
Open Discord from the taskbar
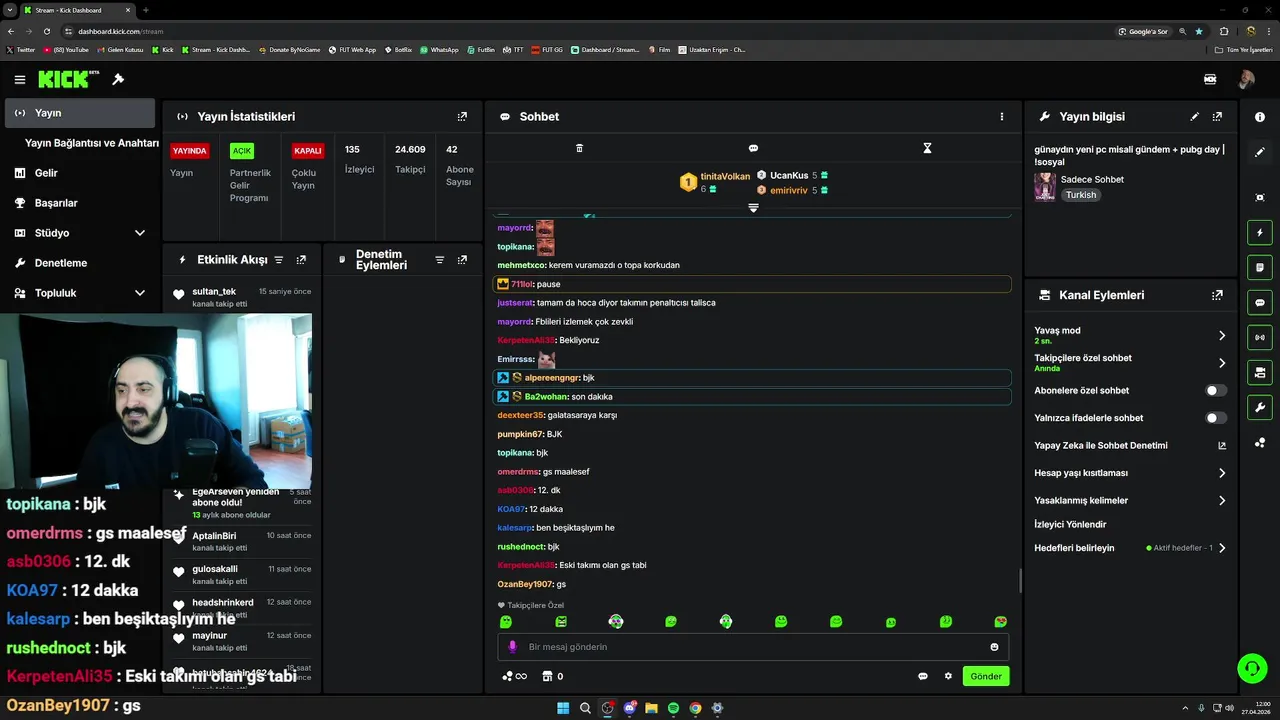630,708
